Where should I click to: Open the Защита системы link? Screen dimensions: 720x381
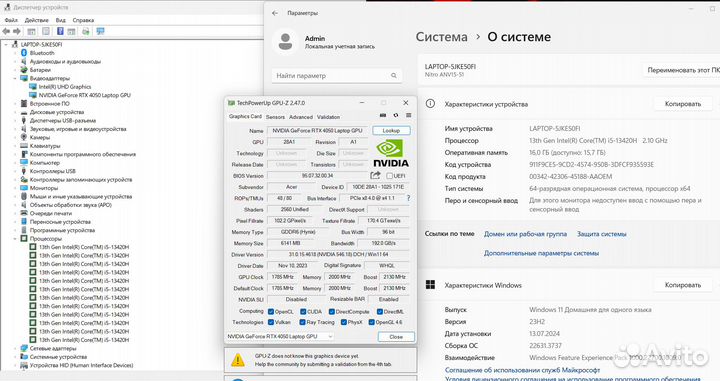pyautogui.click(x=602, y=234)
